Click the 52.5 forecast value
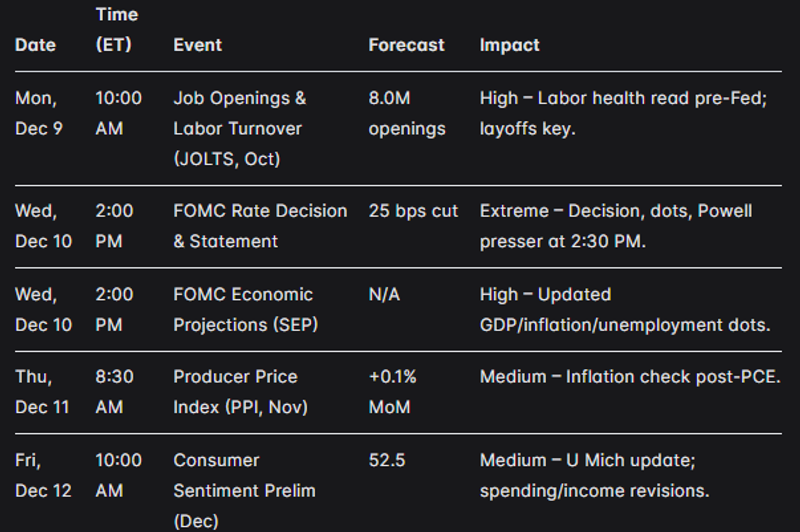 (388, 460)
